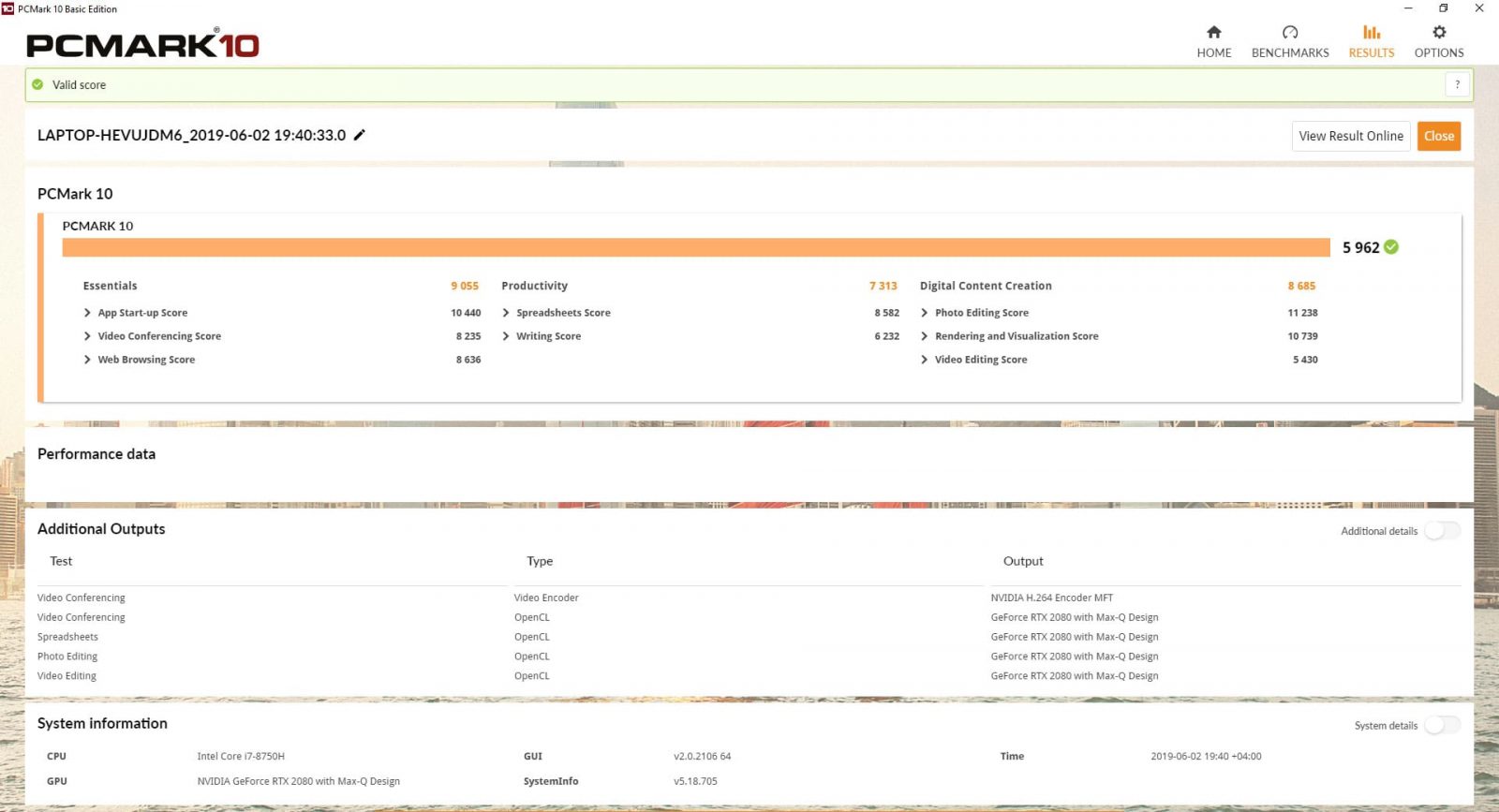Minimize the PCMark 10 window

pos(1407,8)
